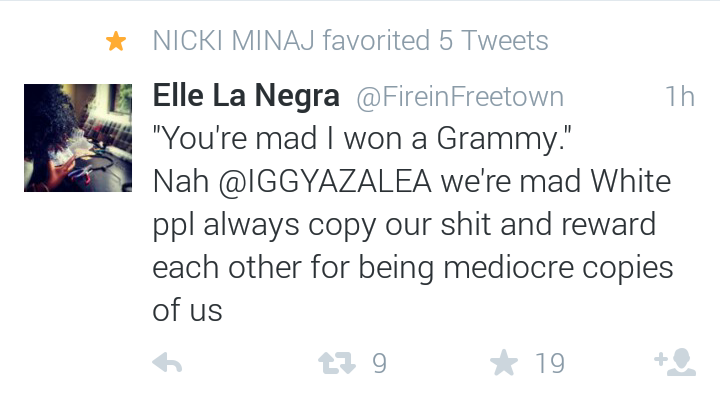Open the tweet's "of us" last line
Screen dimensions: 720x416
(x=187, y=310)
